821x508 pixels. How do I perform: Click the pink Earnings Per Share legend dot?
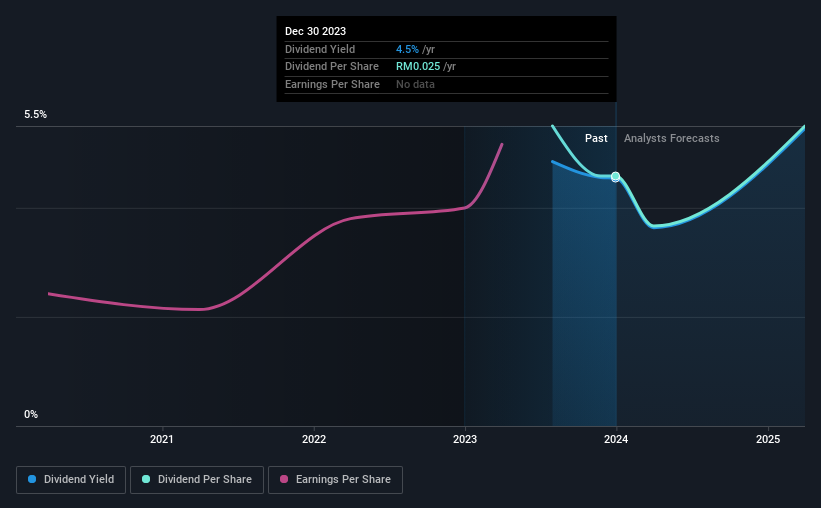(x=284, y=479)
